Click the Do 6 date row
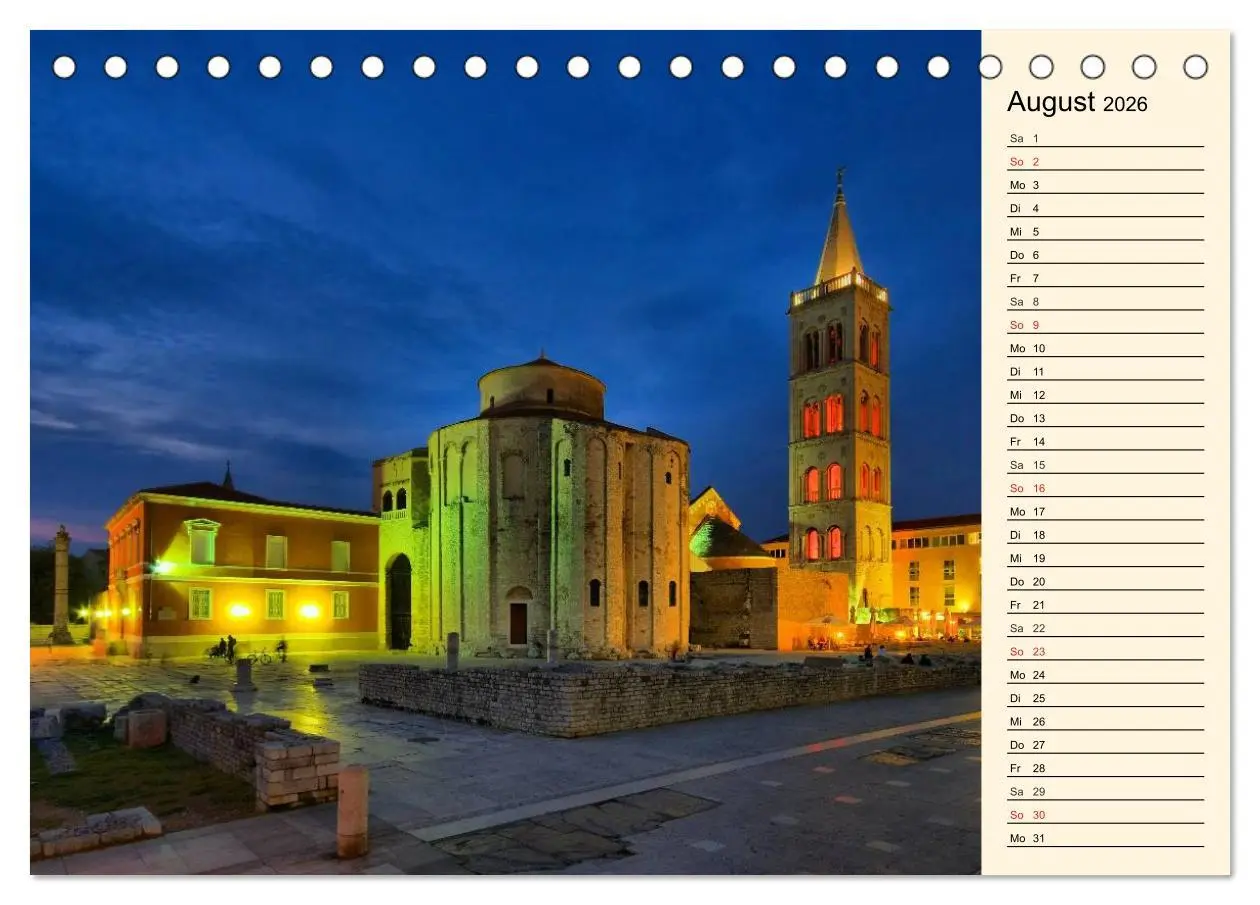Screen dimensions: 1260x905 (x=1105, y=255)
